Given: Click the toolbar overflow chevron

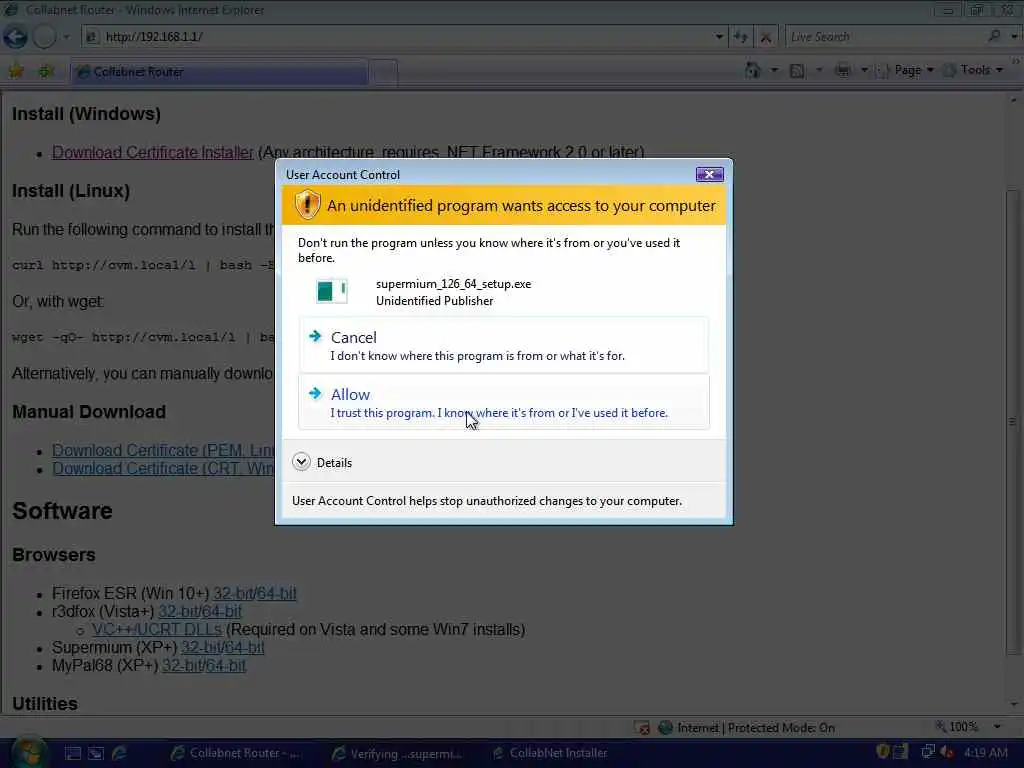Looking at the screenshot, I should tap(1016, 63).
